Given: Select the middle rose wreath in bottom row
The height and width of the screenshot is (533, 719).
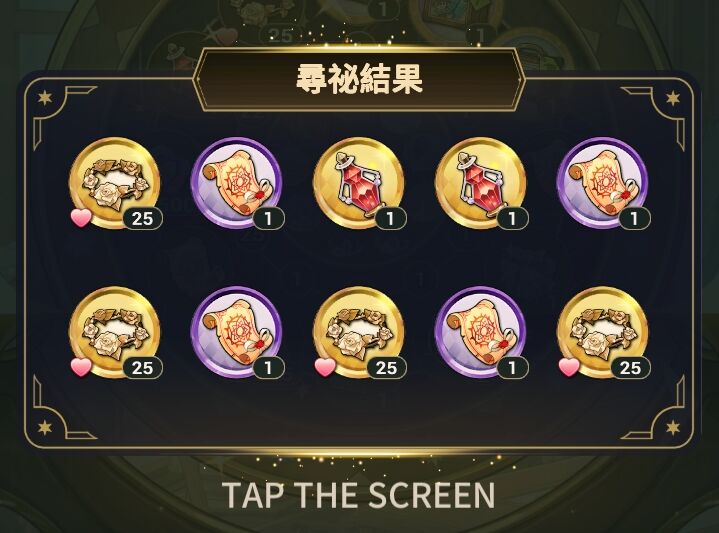Looking at the screenshot, I should pyautogui.click(x=359, y=332).
